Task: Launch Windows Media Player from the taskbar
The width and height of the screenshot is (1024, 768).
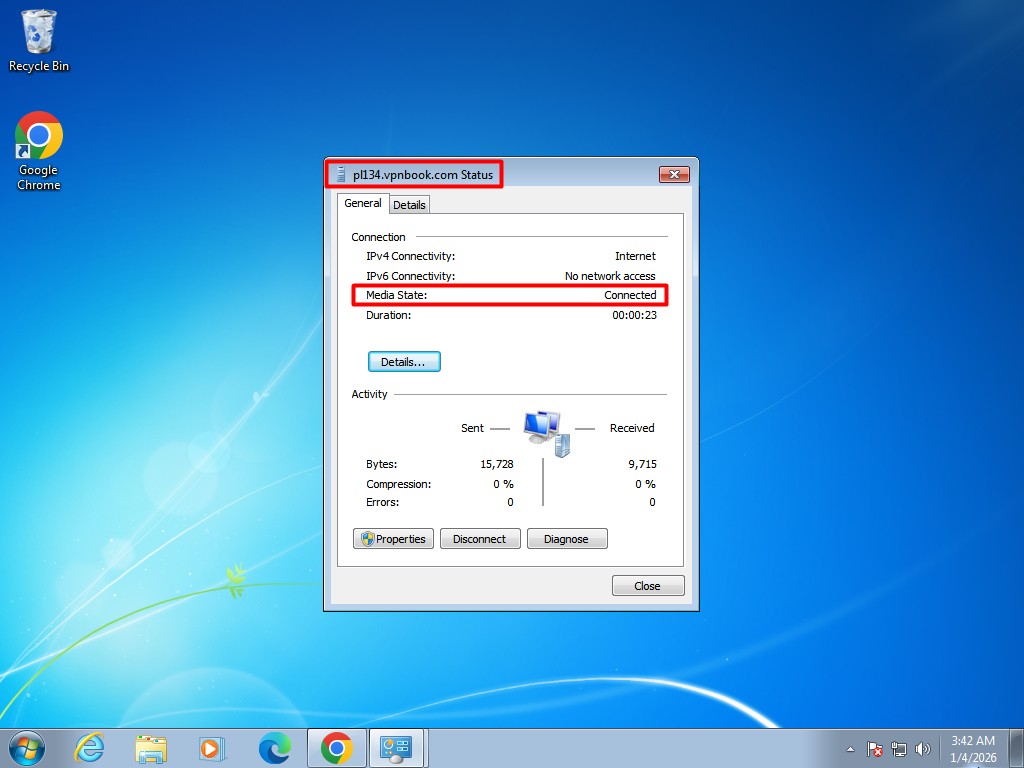Action: coord(211,748)
